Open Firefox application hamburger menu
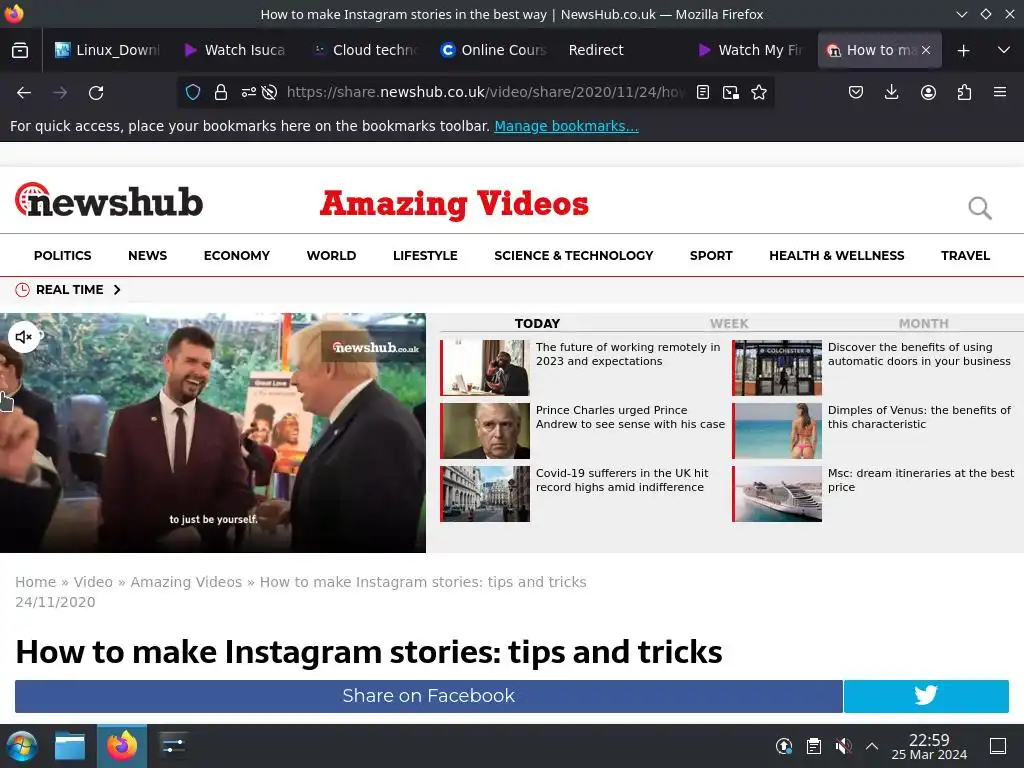This screenshot has width=1024, height=768. tap(1000, 92)
